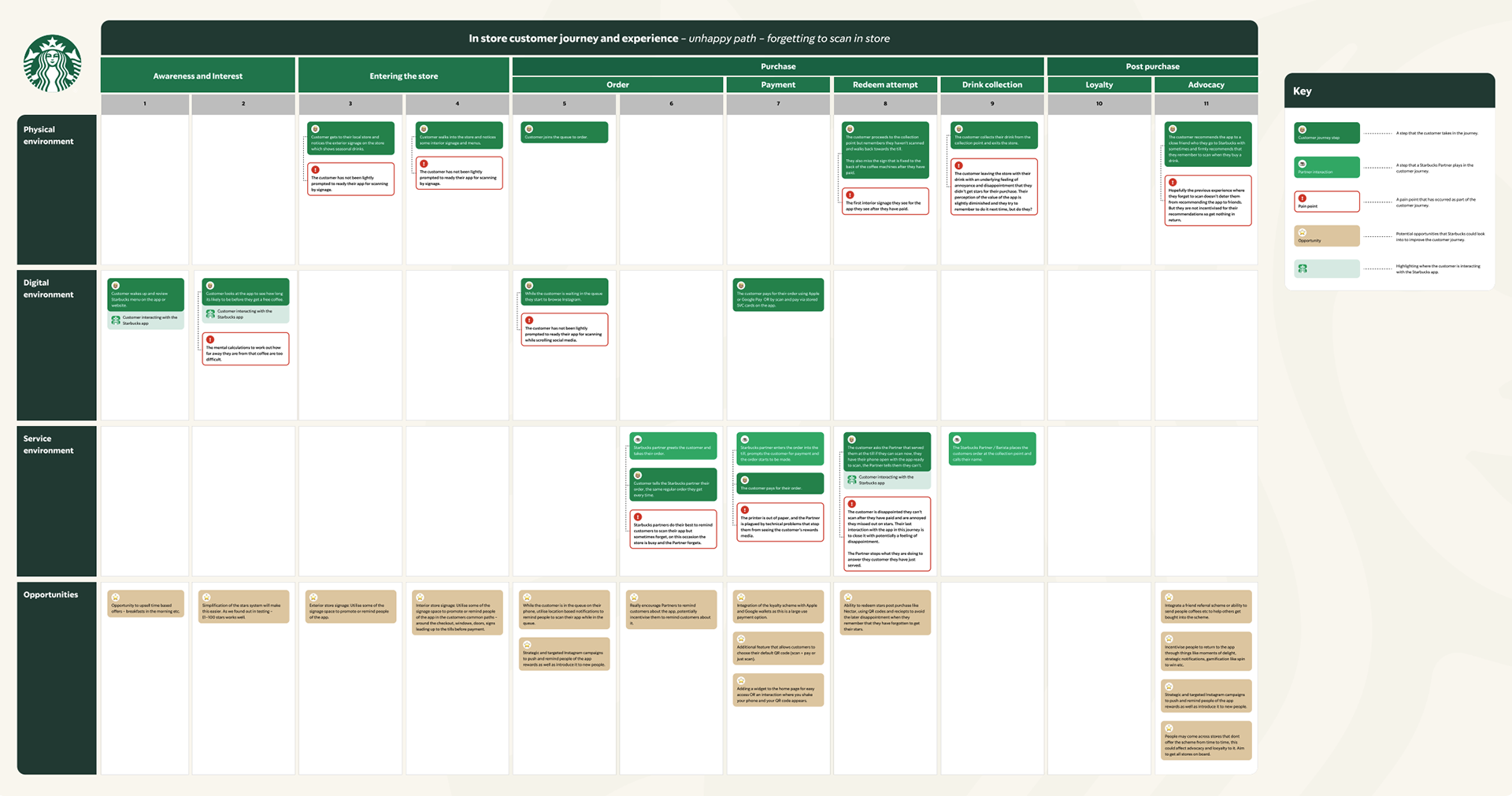Click the 'Pain point' box in the Key
This screenshot has height=796, width=1512.
pos(1327,202)
